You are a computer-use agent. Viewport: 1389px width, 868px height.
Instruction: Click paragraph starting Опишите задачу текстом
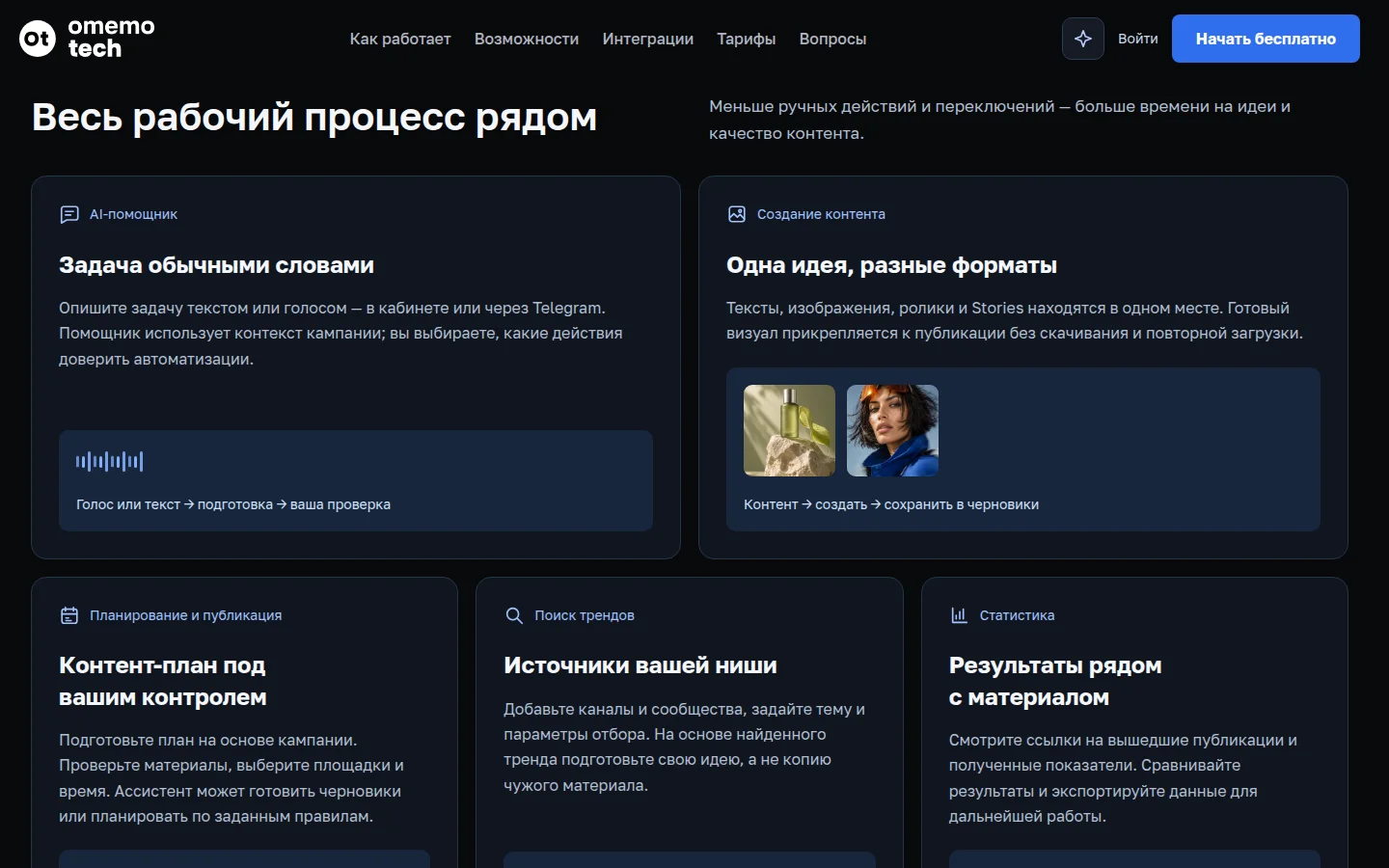pyautogui.click(x=340, y=334)
